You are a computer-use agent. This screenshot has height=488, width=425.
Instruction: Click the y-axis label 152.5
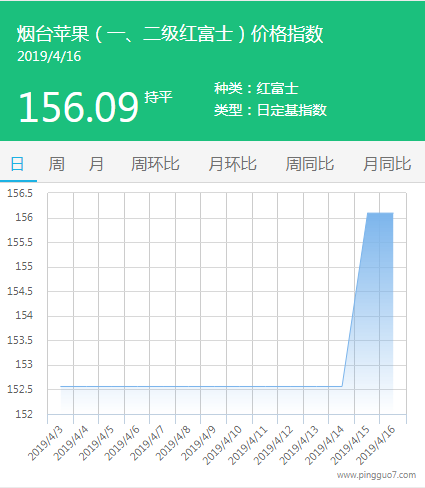click(20, 389)
